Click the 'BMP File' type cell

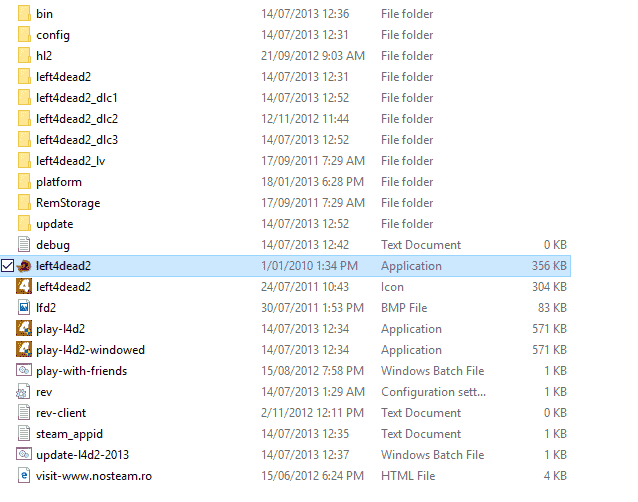[404, 308]
